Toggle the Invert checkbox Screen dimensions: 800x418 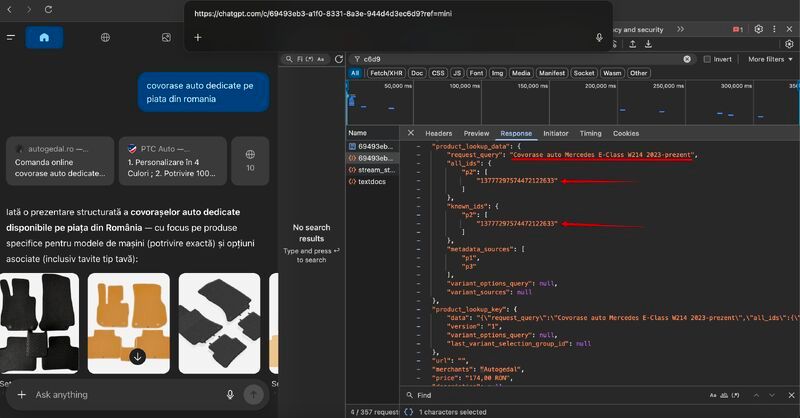707,59
